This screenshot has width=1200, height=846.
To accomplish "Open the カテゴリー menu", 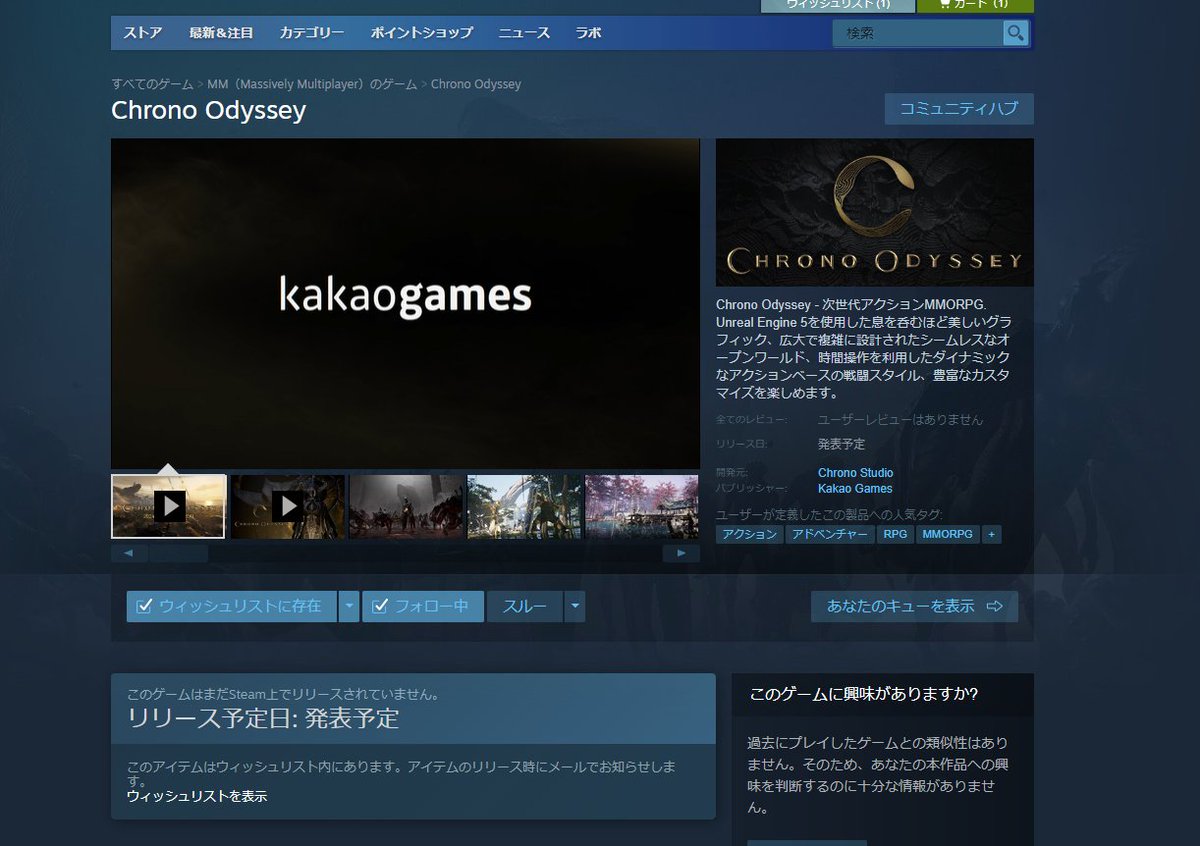I will (312, 33).
